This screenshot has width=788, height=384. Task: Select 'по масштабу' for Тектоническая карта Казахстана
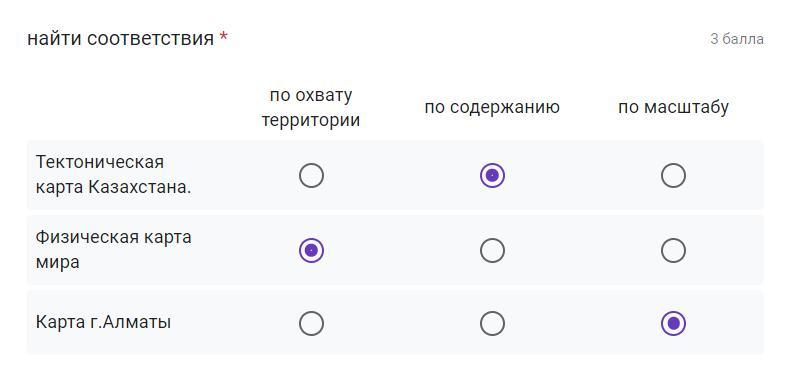(673, 176)
